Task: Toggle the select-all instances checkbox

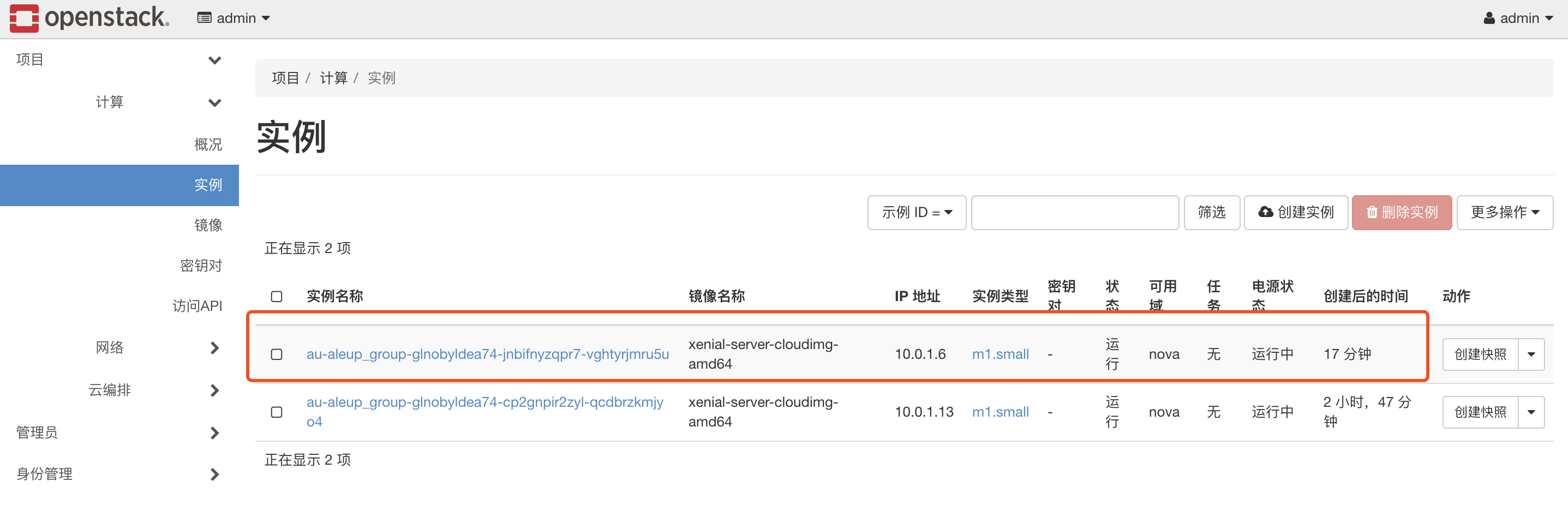Action: (277, 297)
